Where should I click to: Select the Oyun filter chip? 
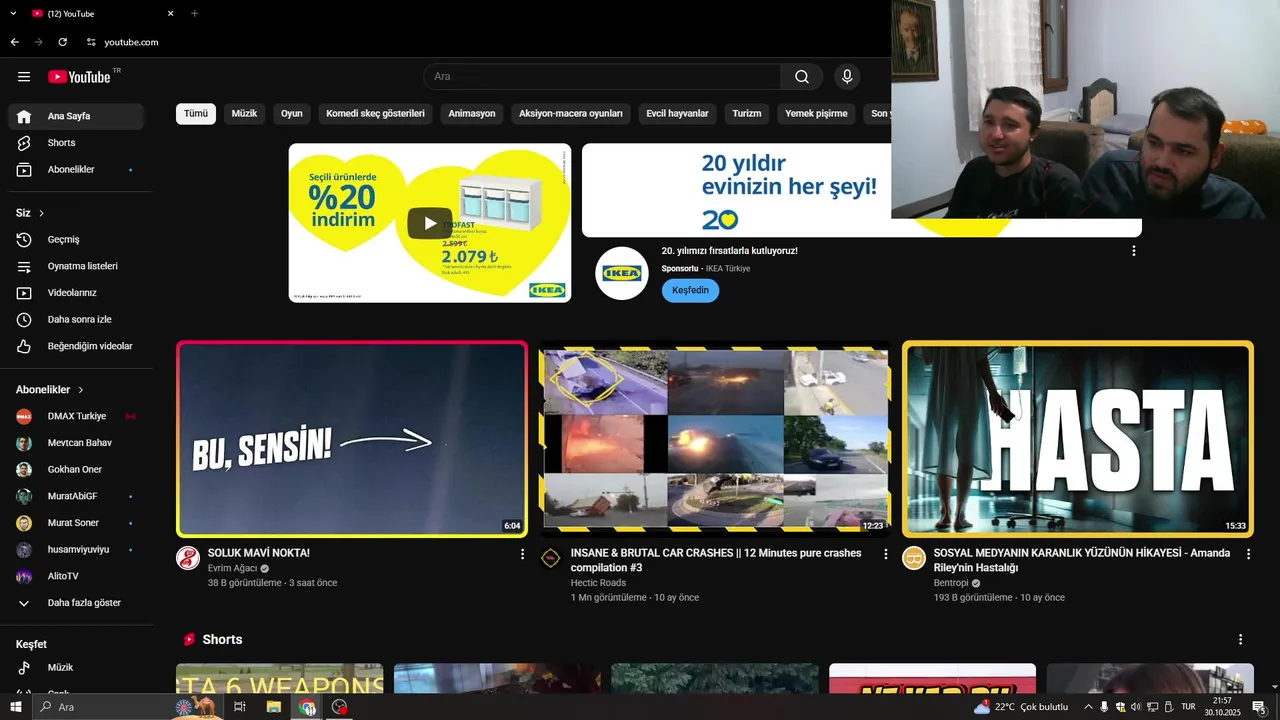(x=292, y=114)
